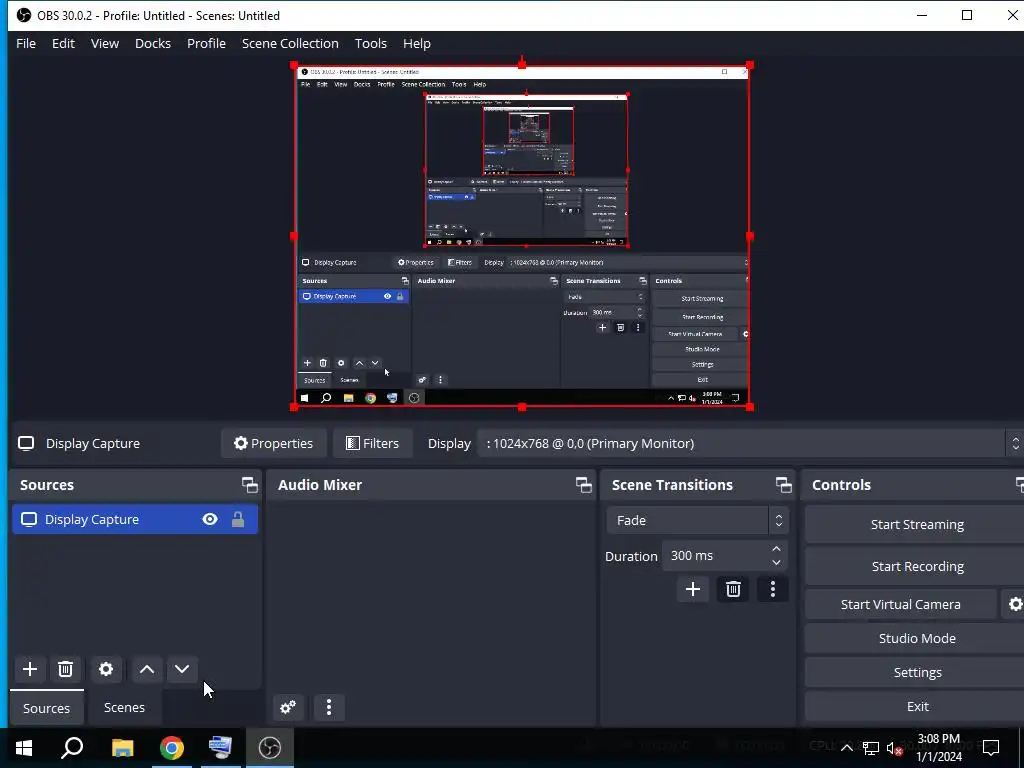
Task: Toggle Display Capture visibility eye
Action: point(210,519)
